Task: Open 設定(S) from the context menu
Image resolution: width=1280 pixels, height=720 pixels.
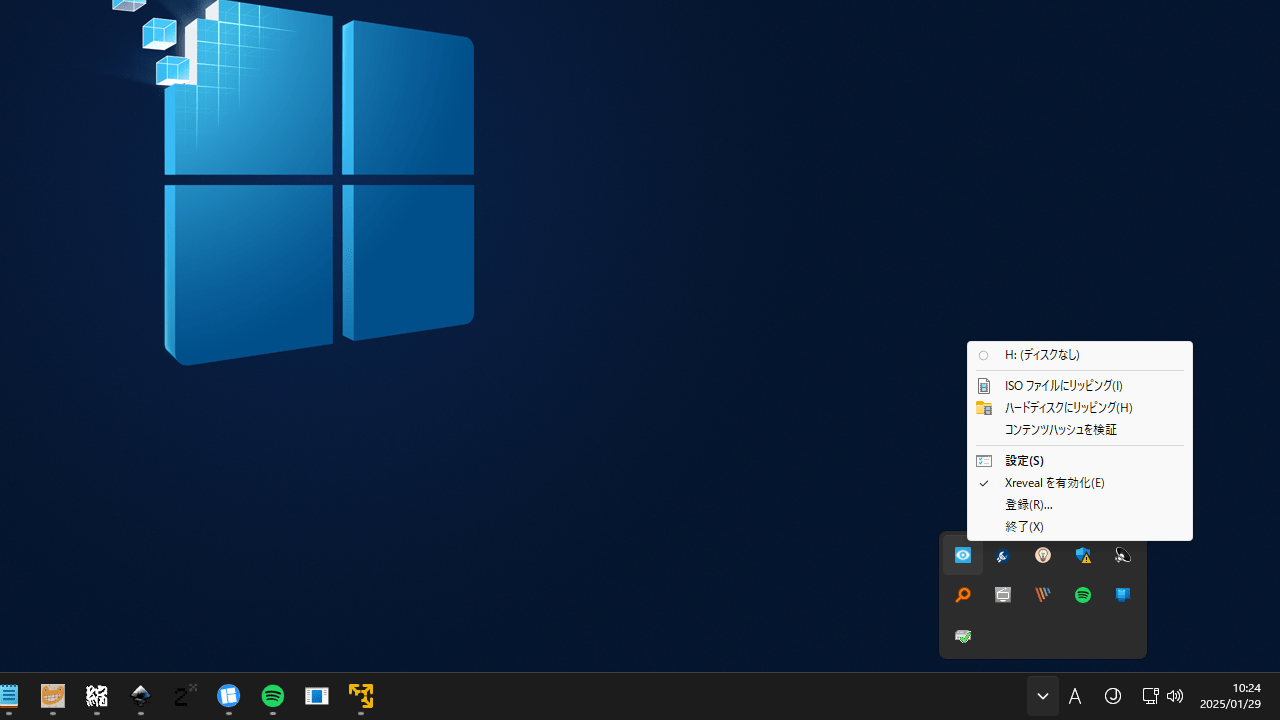Action: pos(1080,461)
